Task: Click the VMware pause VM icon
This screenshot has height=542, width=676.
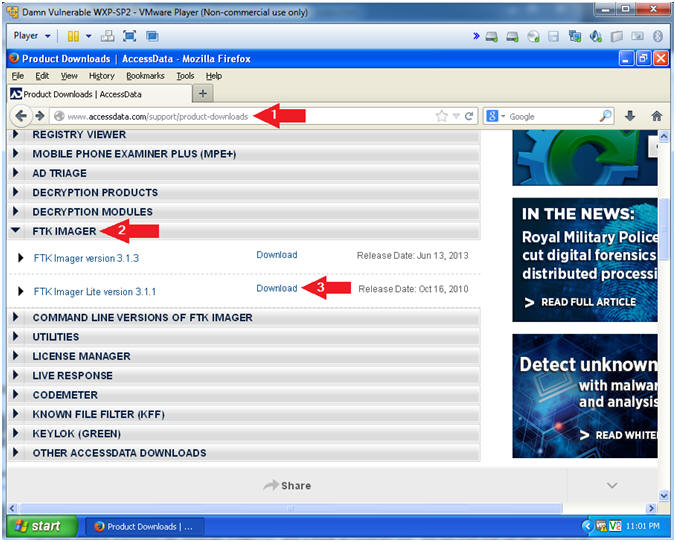Action: [73, 36]
